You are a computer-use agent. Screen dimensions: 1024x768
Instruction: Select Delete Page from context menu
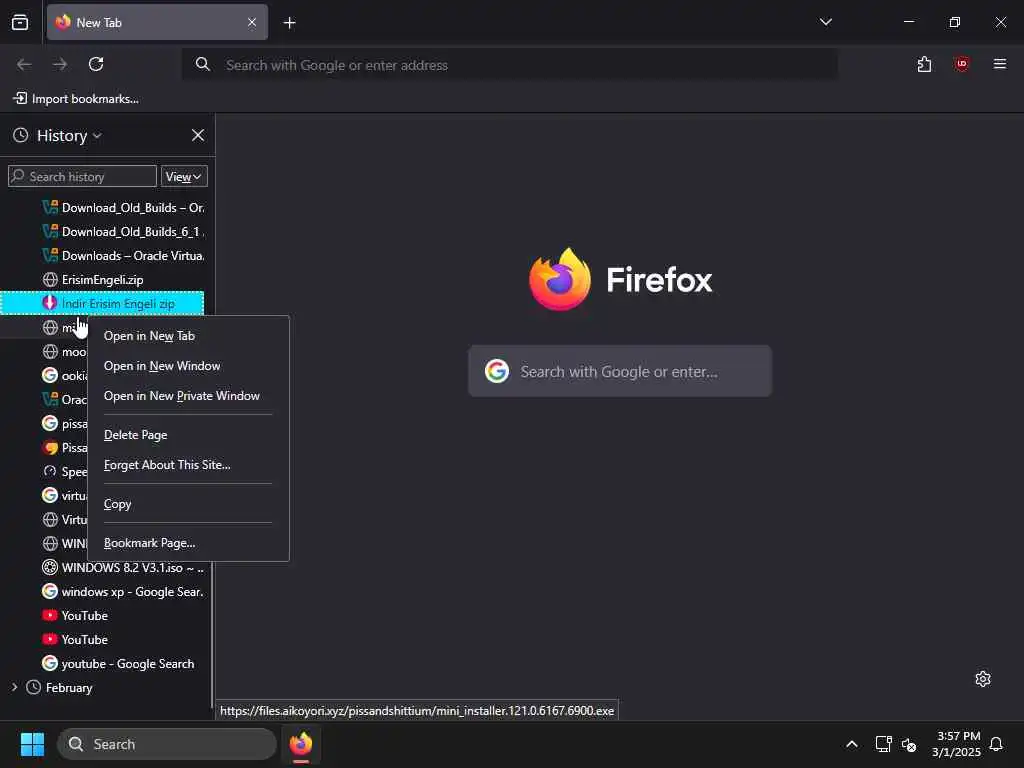pos(188,435)
